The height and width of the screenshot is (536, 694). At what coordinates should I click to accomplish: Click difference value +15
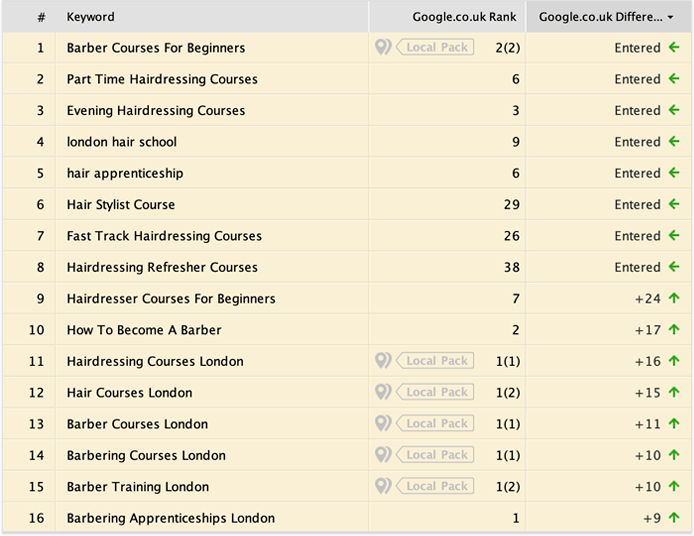648,393
